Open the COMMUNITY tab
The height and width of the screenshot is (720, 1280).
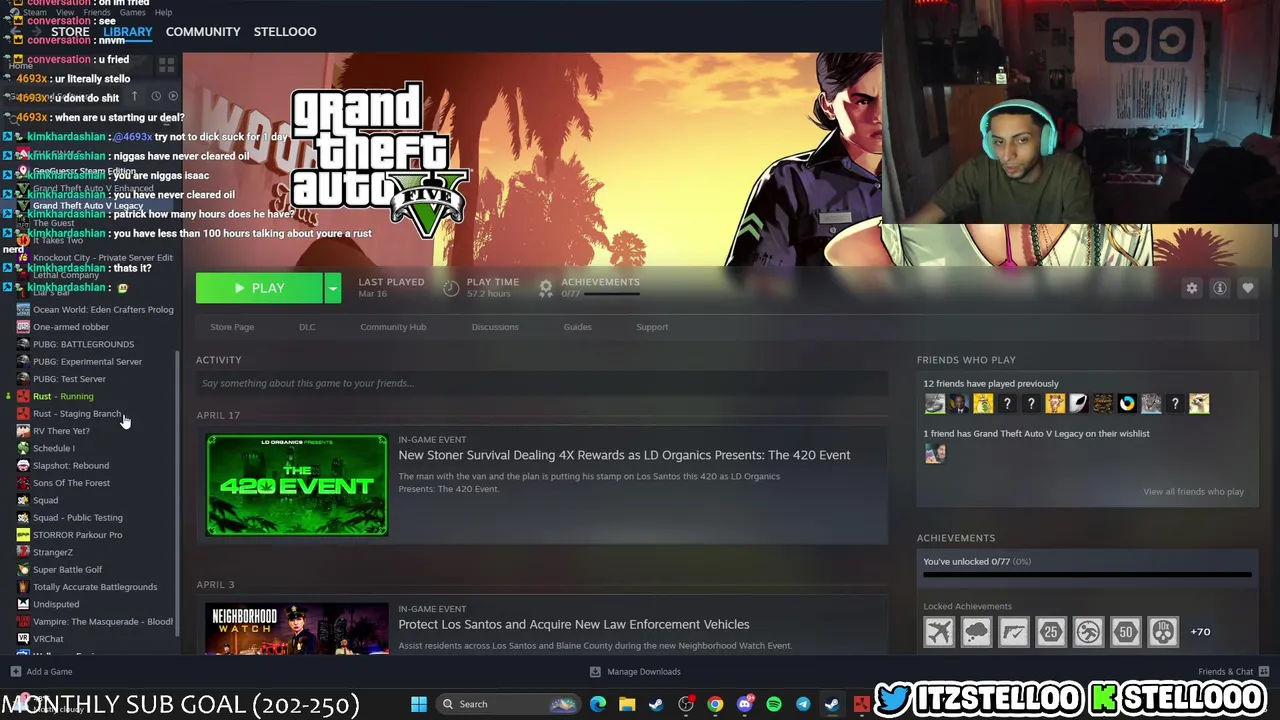tap(203, 32)
